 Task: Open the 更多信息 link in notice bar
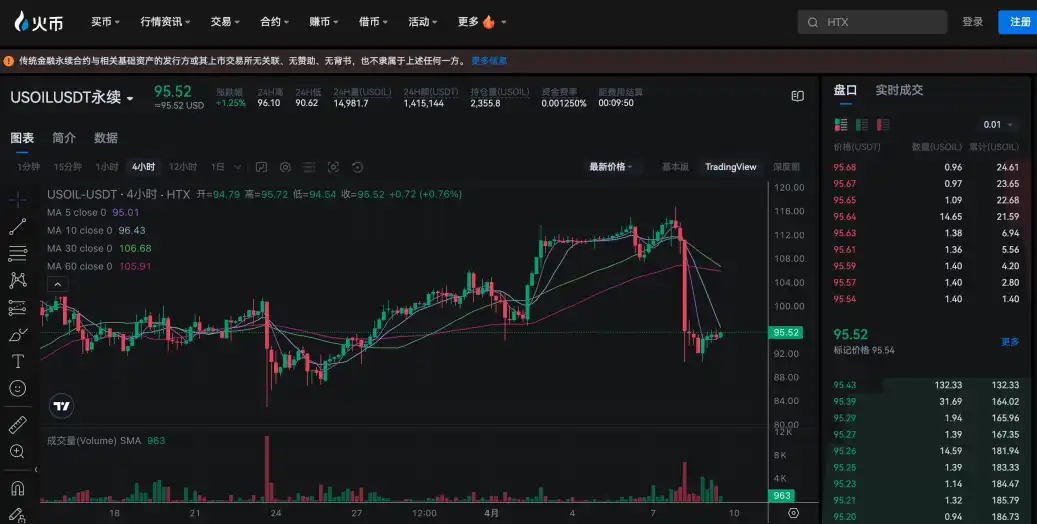click(489, 61)
